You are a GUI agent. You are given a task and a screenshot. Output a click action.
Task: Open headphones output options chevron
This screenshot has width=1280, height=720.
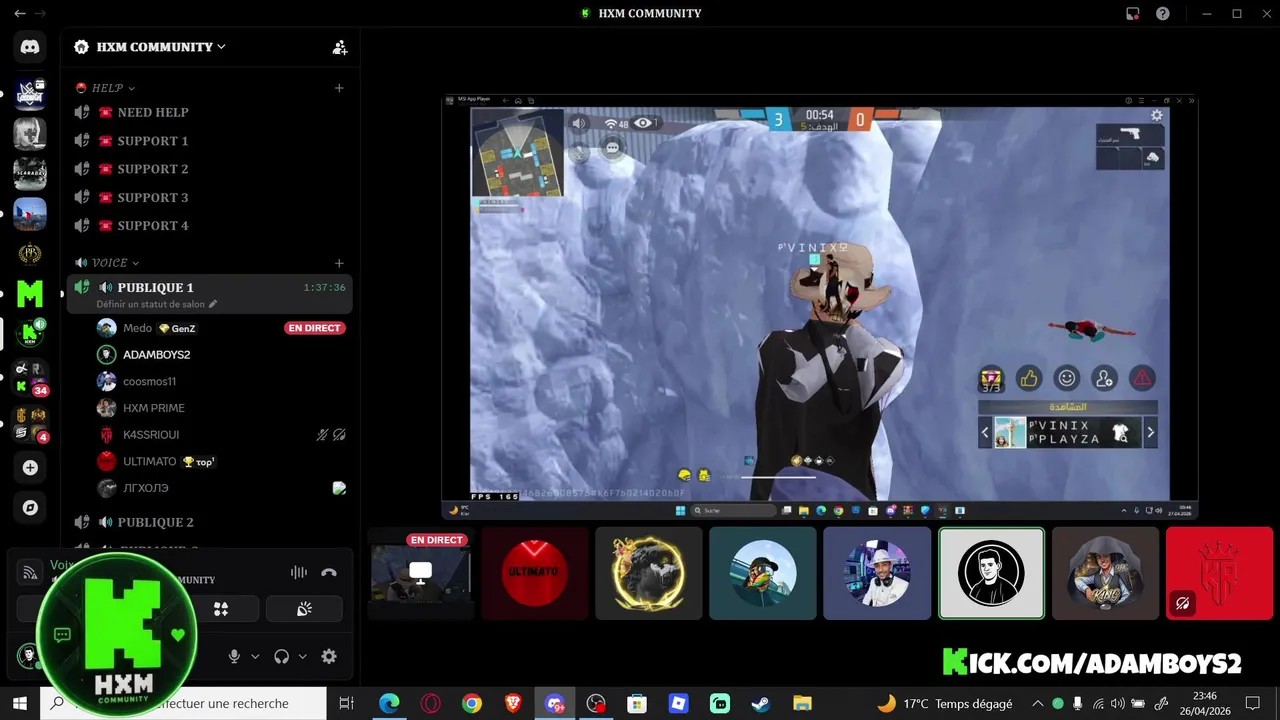click(303, 657)
